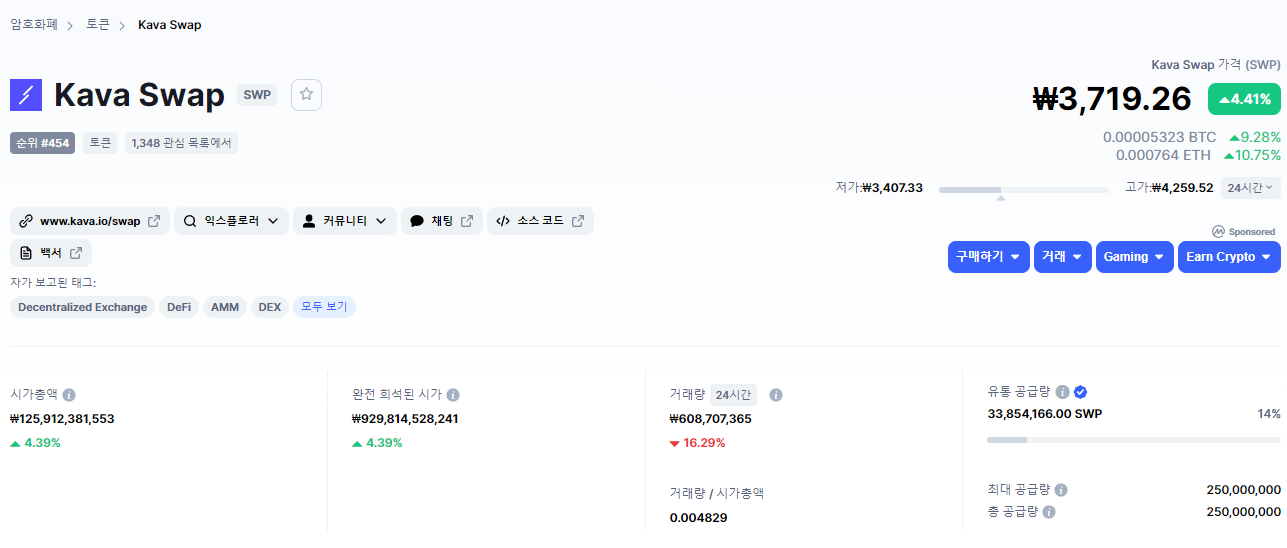1287x548 pixels.
Task: Open the Earn Crypto dropdown
Action: pos(1228,257)
